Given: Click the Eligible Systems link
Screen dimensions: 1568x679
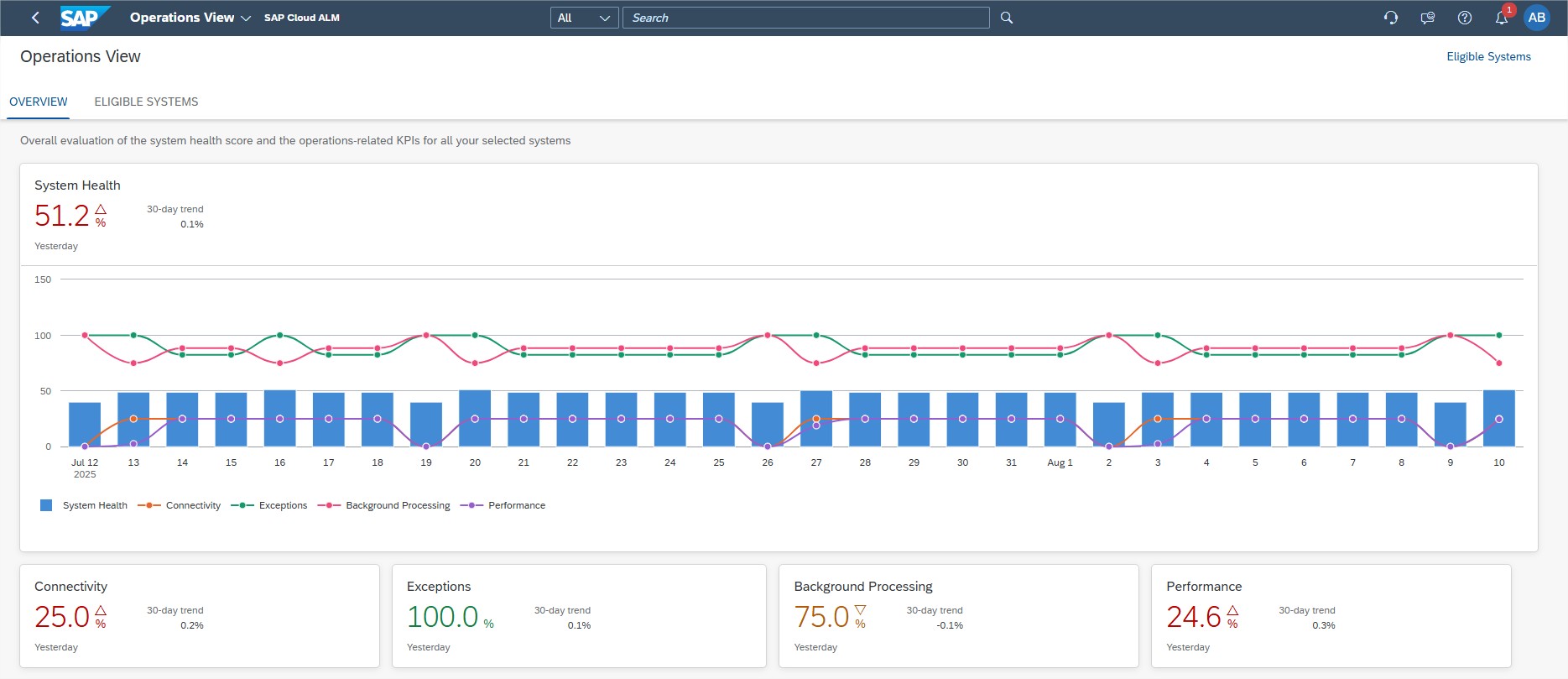Looking at the screenshot, I should [x=1488, y=56].
